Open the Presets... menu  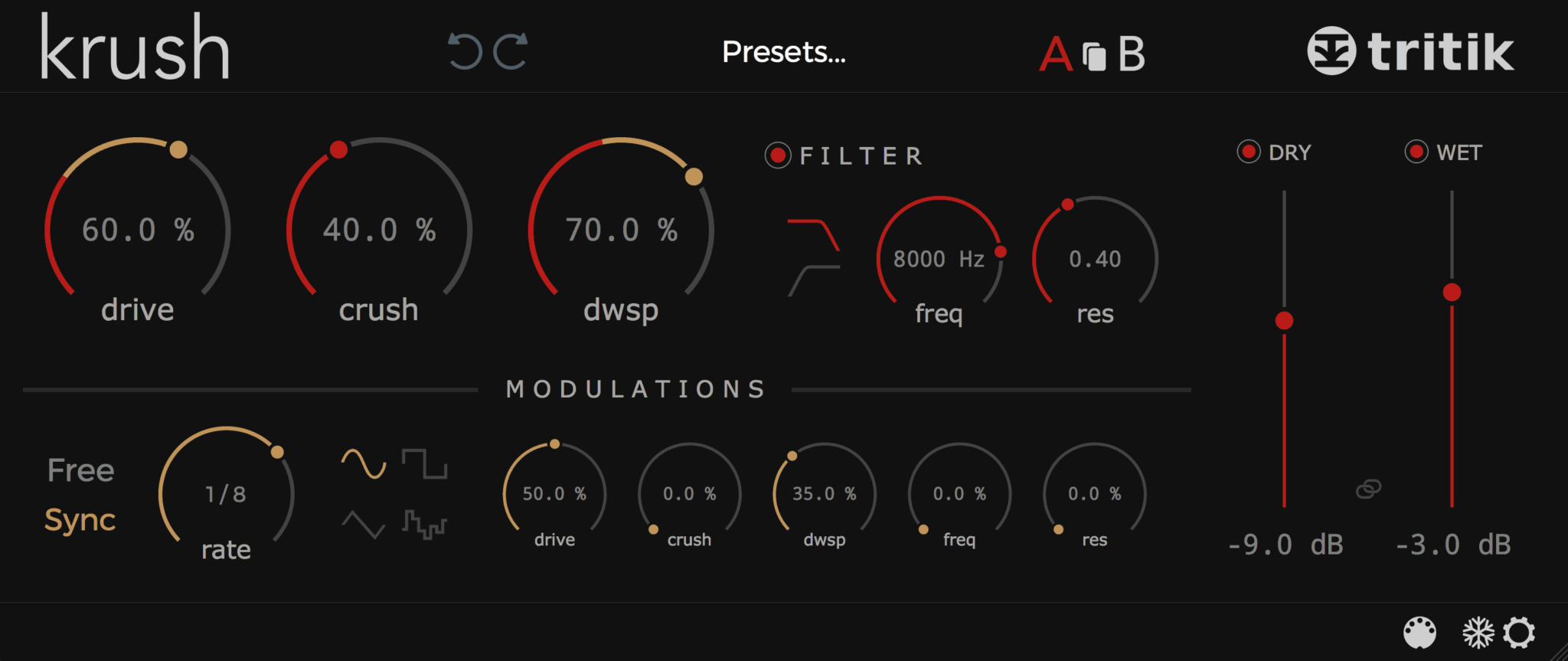pyautogui.click(x=784, y=52)
